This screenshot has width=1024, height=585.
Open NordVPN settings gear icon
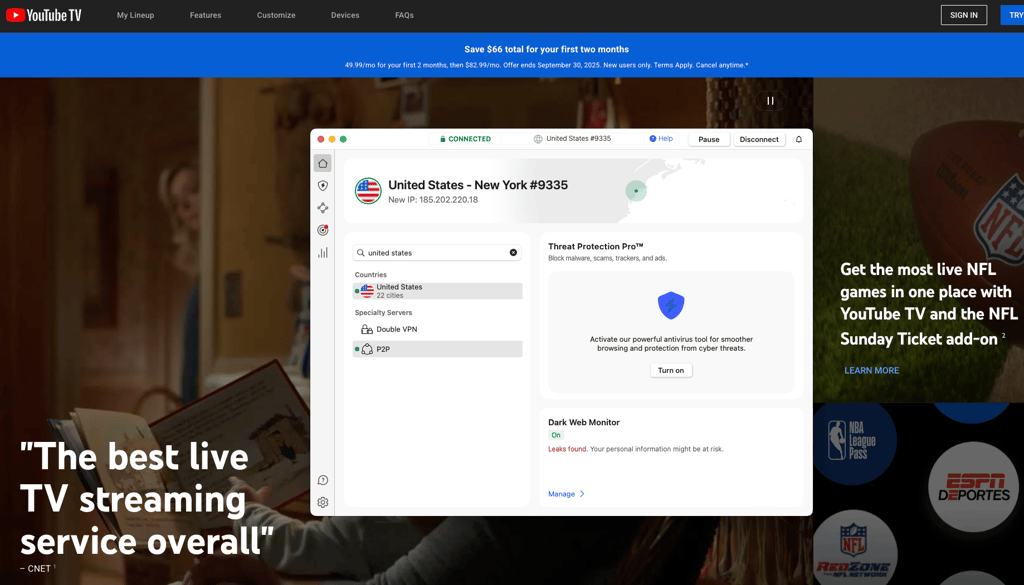tap(323, 502)
